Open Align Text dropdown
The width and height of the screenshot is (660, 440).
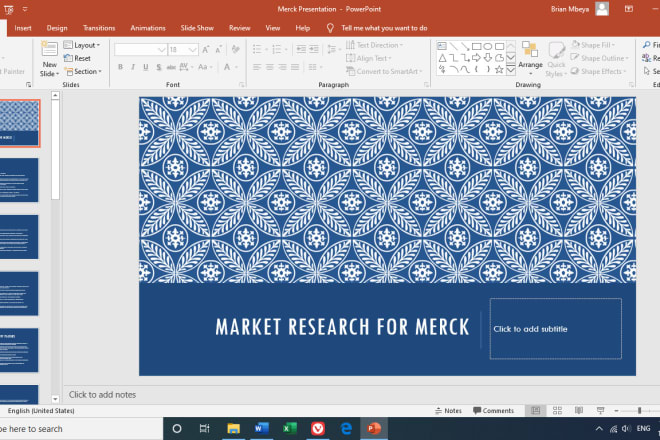pos(368,58)
